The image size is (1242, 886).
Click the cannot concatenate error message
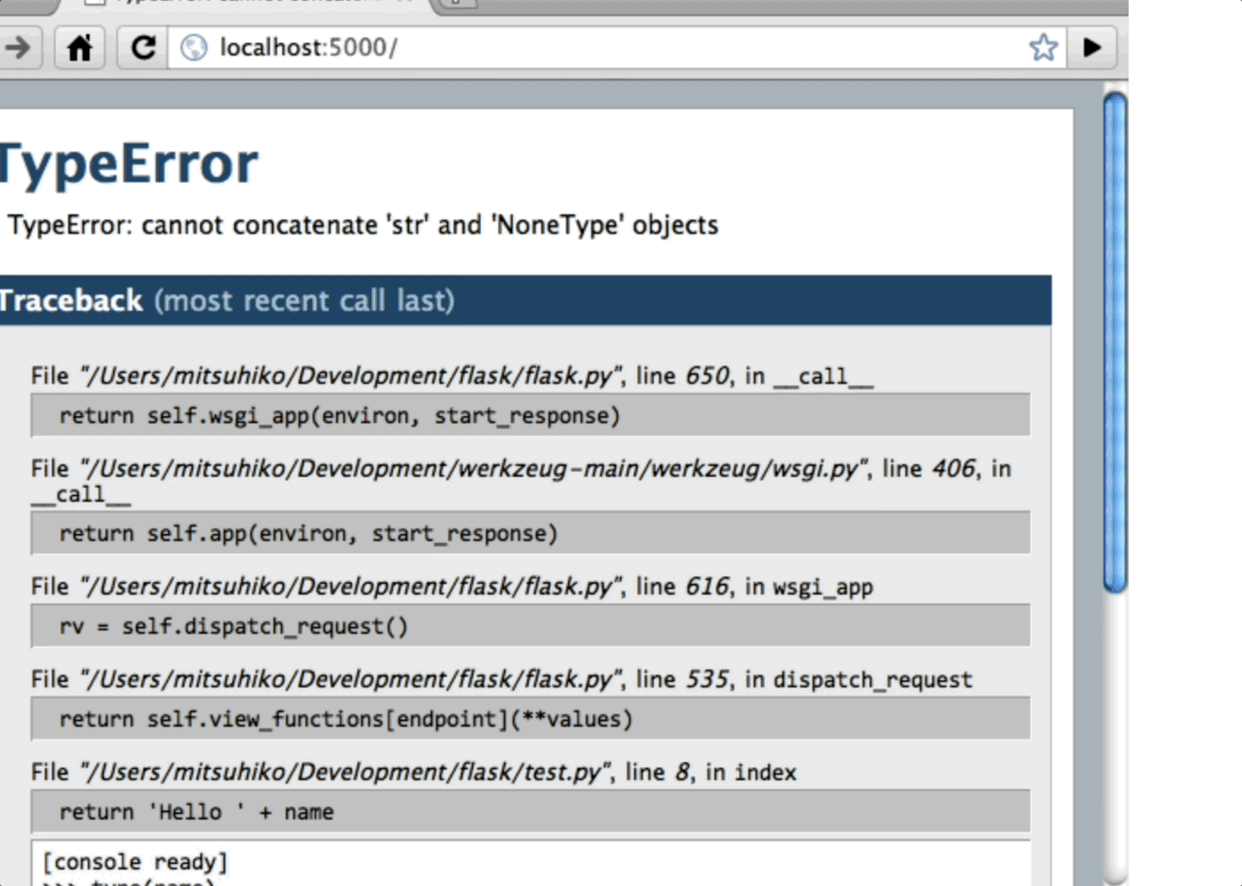(363, 225)
